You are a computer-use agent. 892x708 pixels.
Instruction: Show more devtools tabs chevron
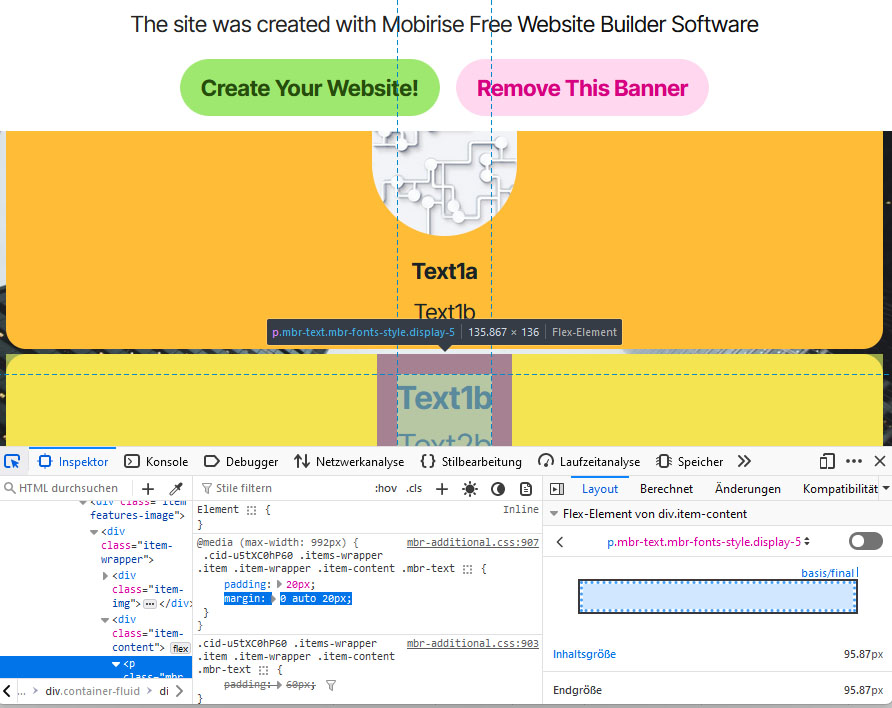click(744, 461)
